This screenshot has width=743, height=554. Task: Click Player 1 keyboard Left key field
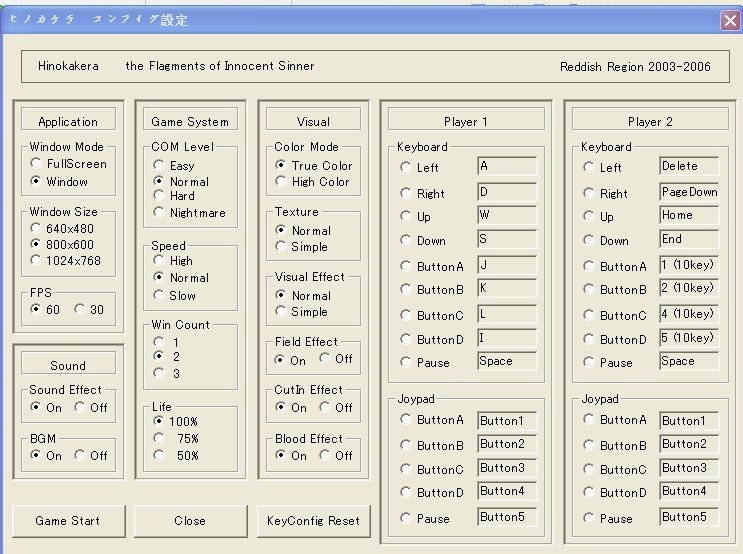coord(507,167)
